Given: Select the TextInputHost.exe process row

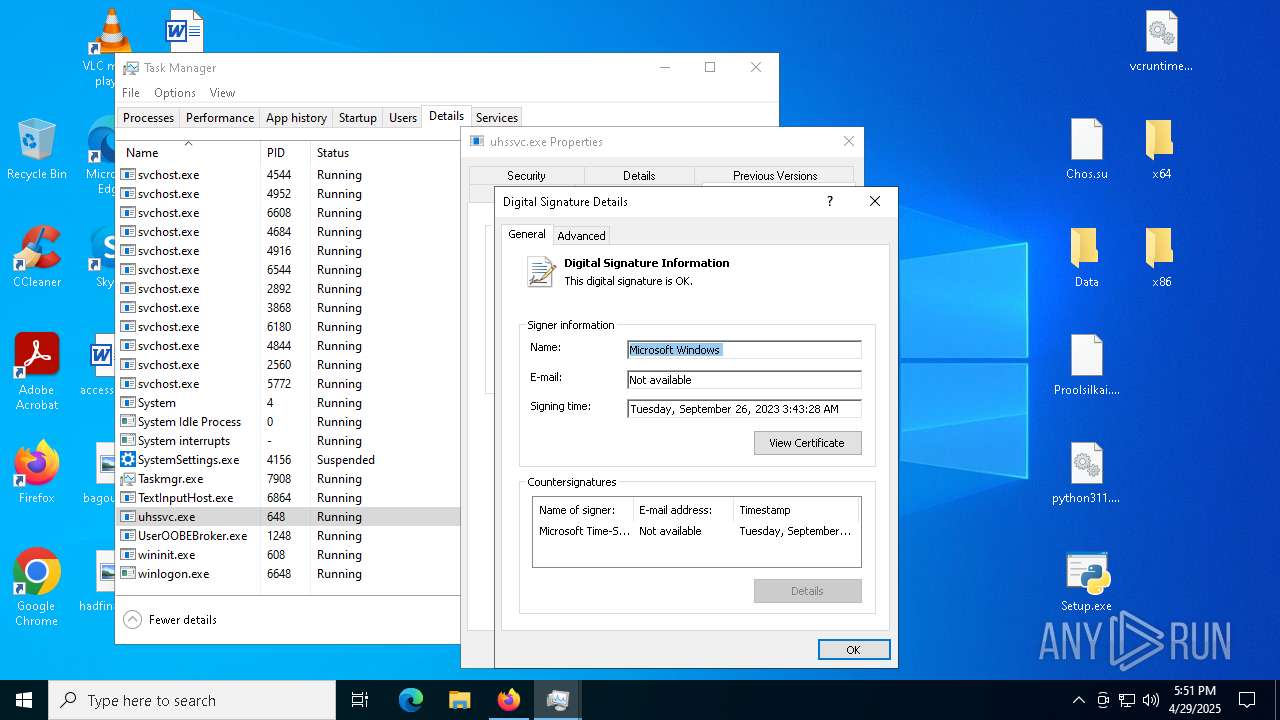Looking at the screenshot, I should click(x=288, y=498).
